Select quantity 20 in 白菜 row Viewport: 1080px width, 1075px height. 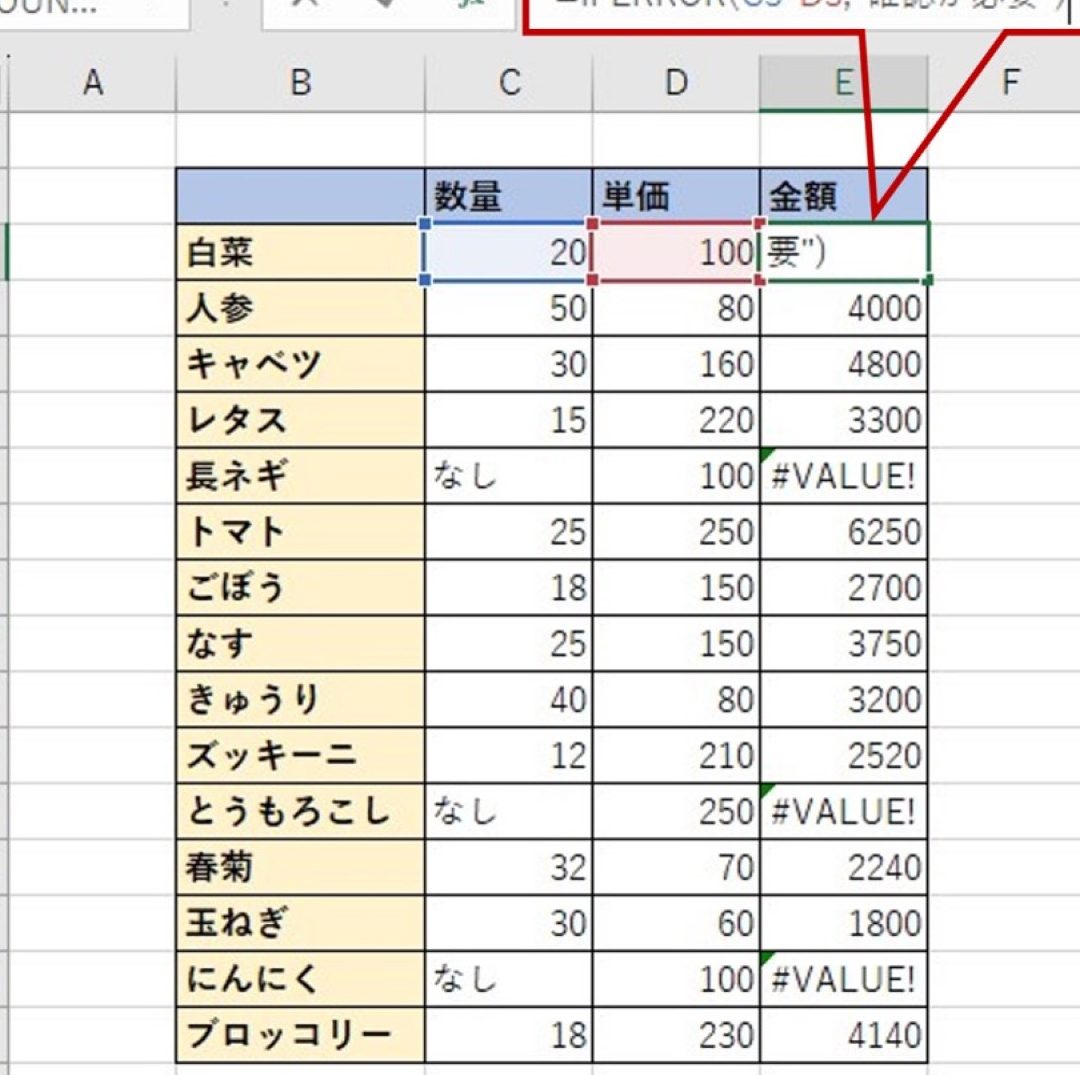click(508, 252)
